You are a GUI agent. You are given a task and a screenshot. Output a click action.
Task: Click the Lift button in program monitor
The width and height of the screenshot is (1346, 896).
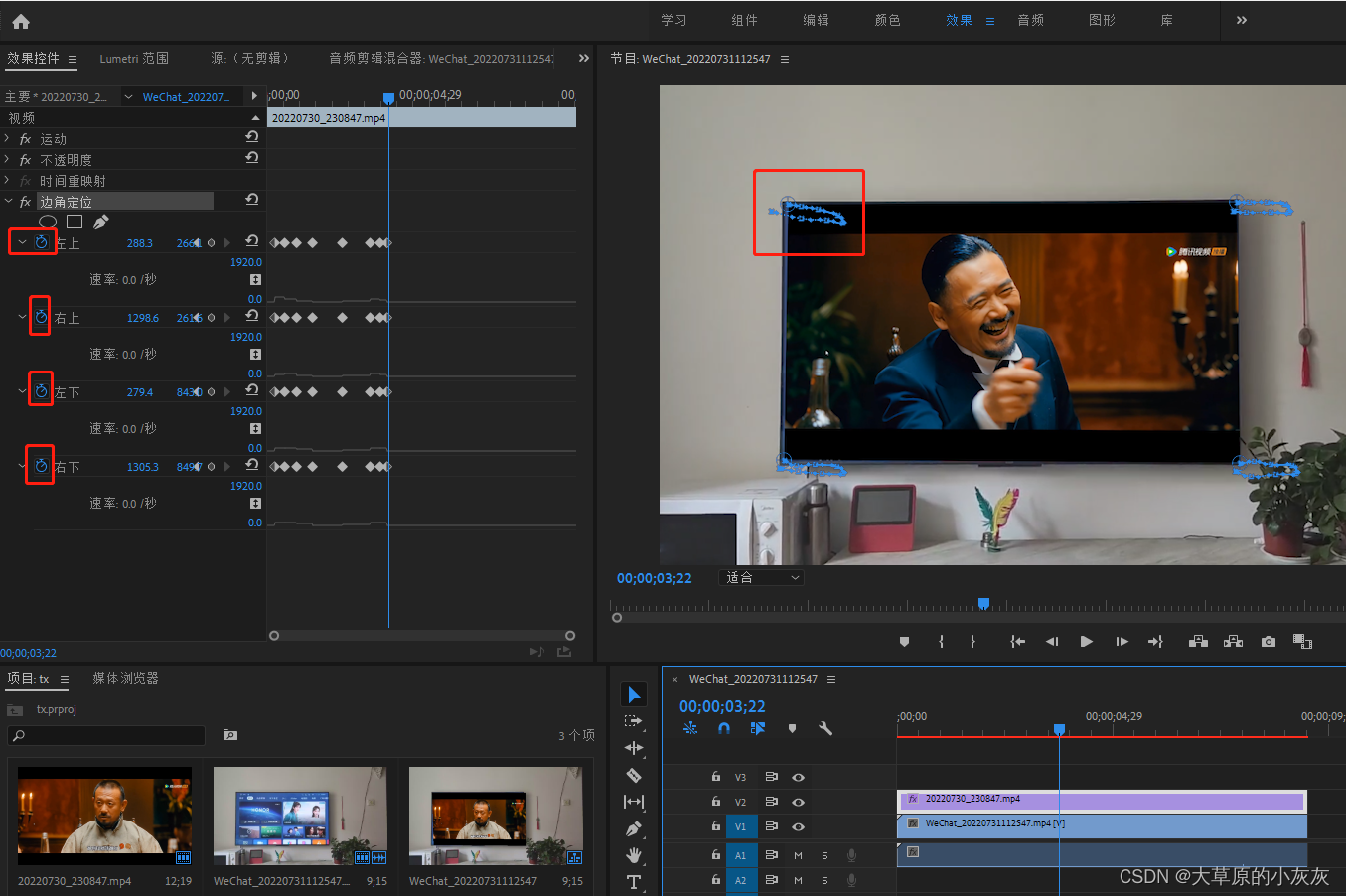1198,642
